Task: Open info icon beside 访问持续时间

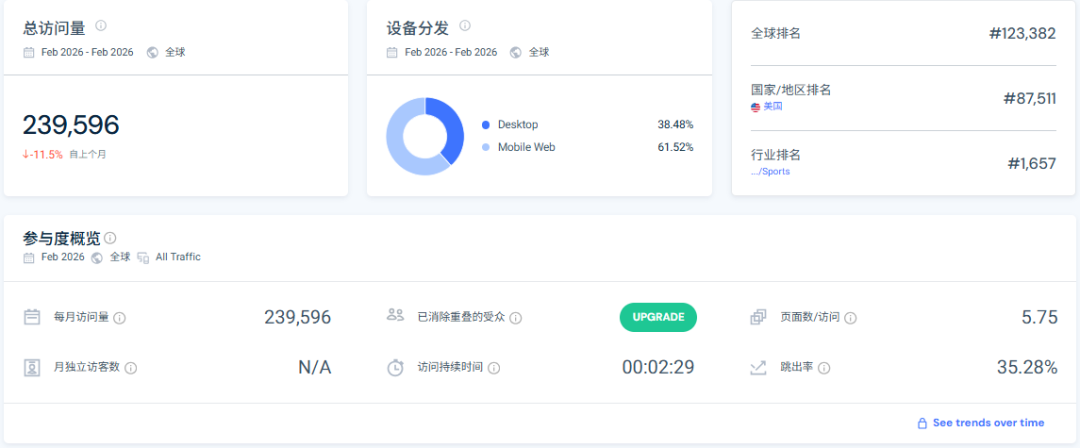Action: (x=494, y=368)
